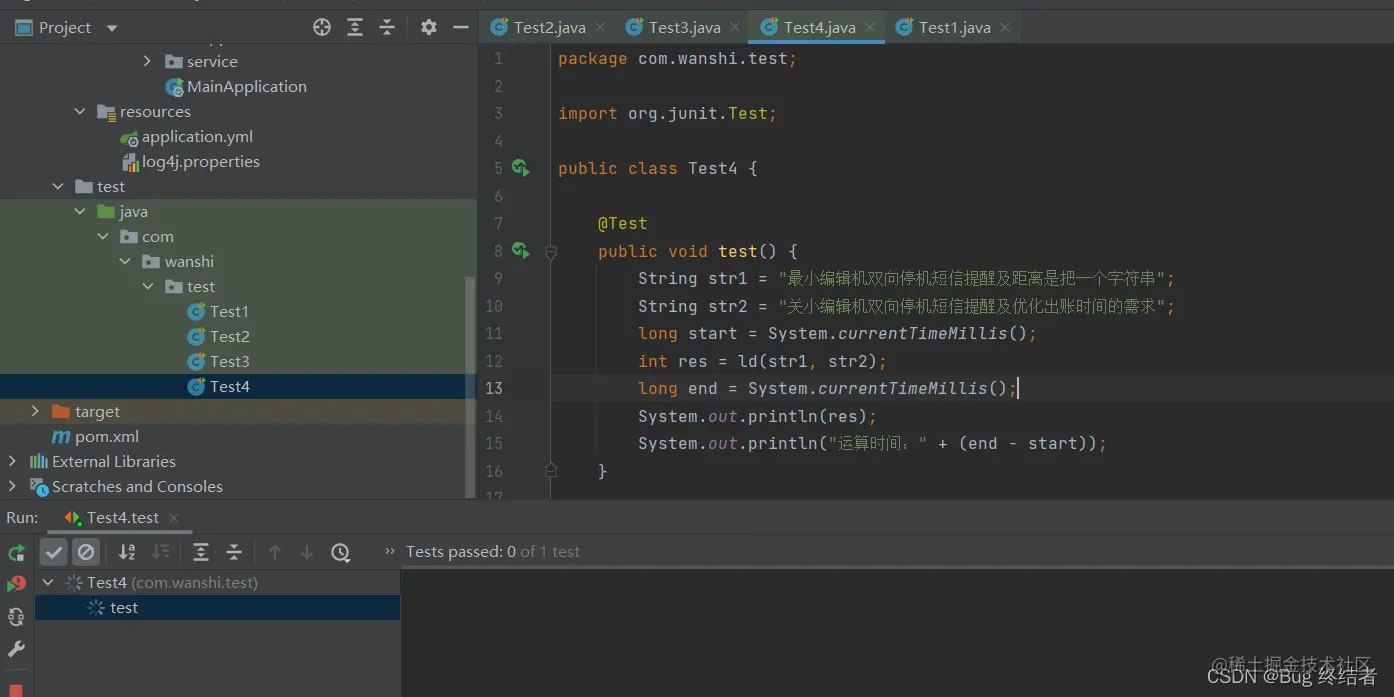Screen dimensions: 1394x697
Task: Run class Test4 from gutter icon
Action: point(520,168)
